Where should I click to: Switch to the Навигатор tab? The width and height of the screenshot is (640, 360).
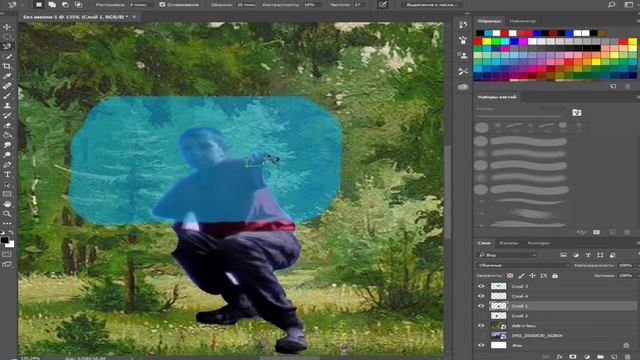pyautogui.click(x=522, y=21)
